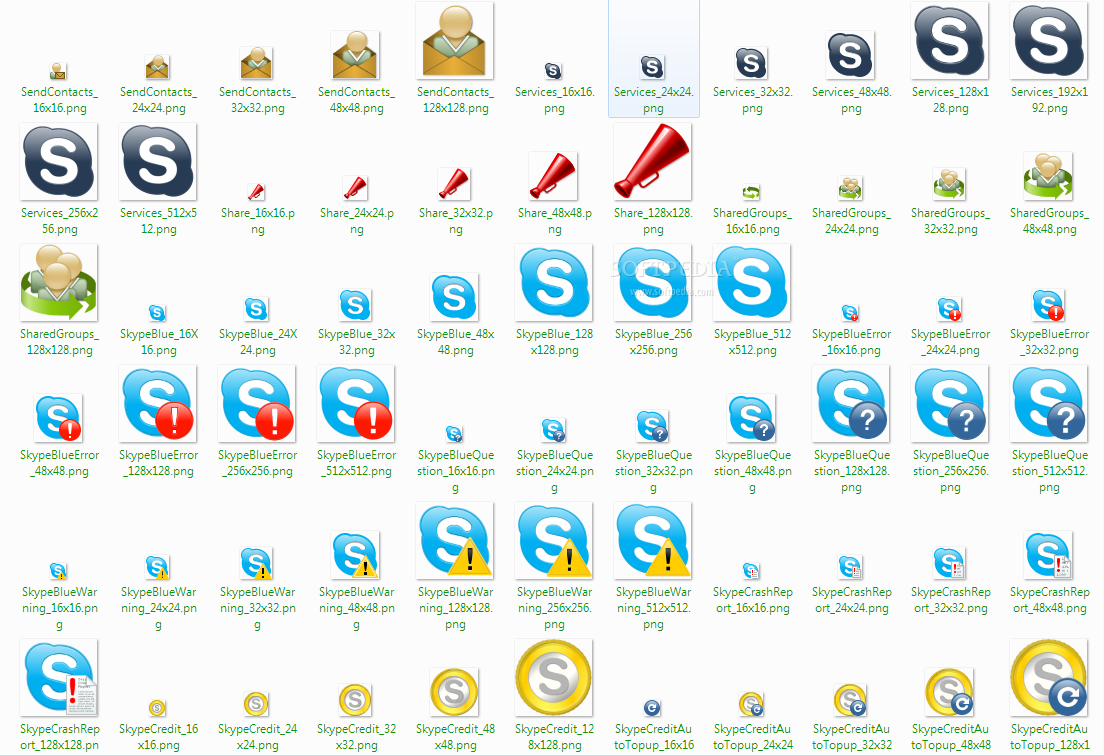Select the SendContacts_128x128 envelope icon
Image resolution: width=1104 pixels, height=756 pixels.
[x=455, y=40]
